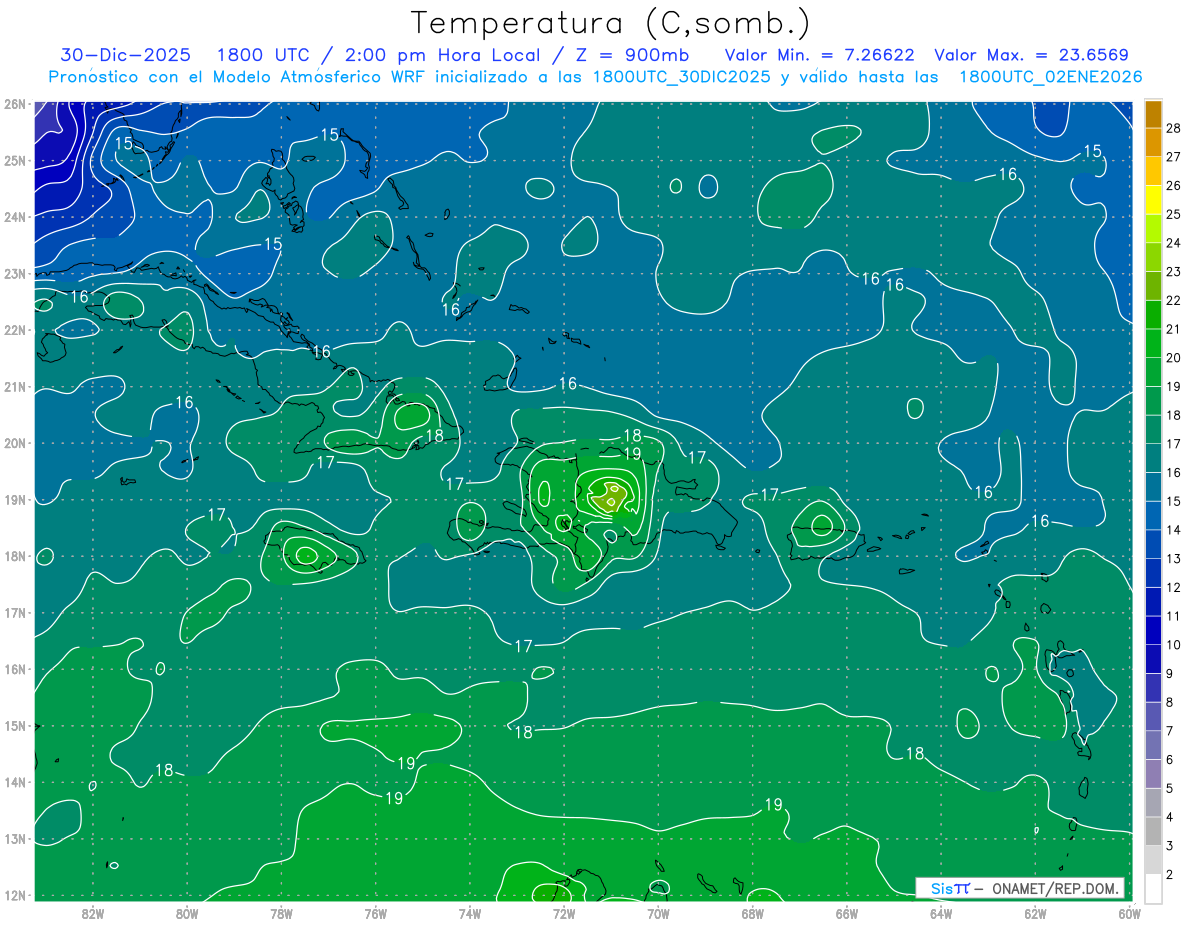Select the date text "30-Dic-2025"
The width and height of the screenshot is (1200, 927).
coord(128,55)
